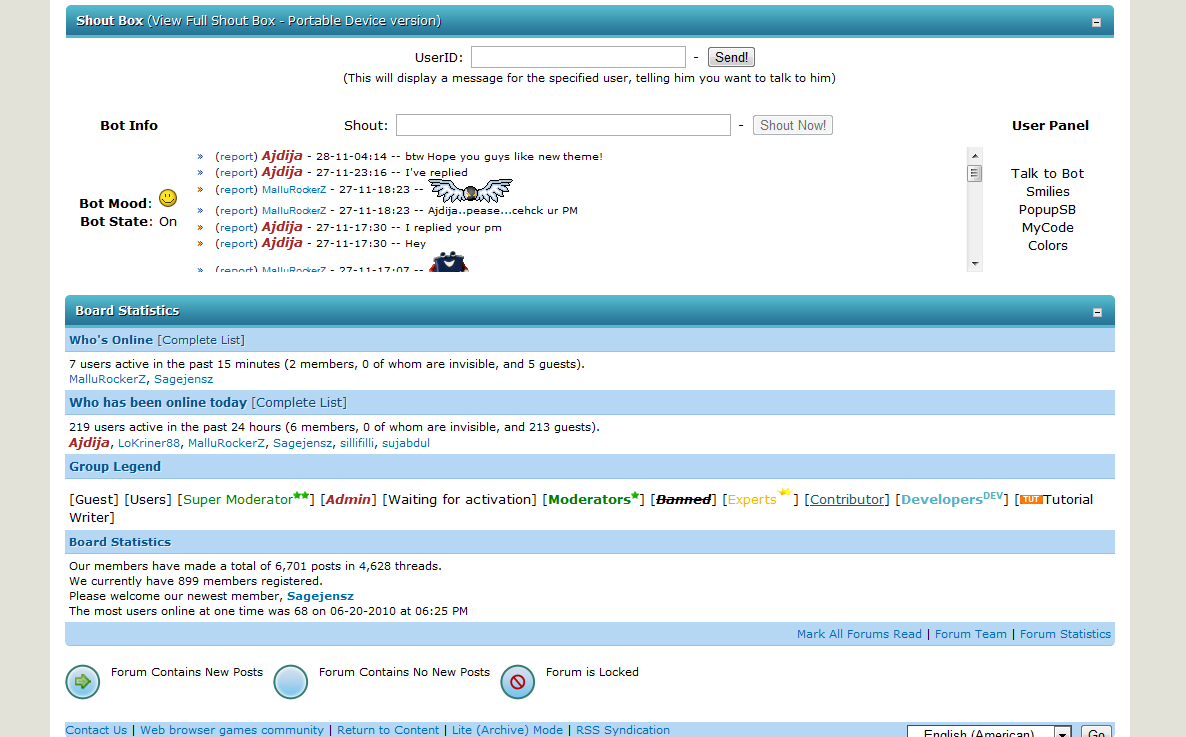This screenshot has width=1186, height=737.
Task: Open the Colors option in User Panel
Action: pyautogui.click(x=1047, y=246)
